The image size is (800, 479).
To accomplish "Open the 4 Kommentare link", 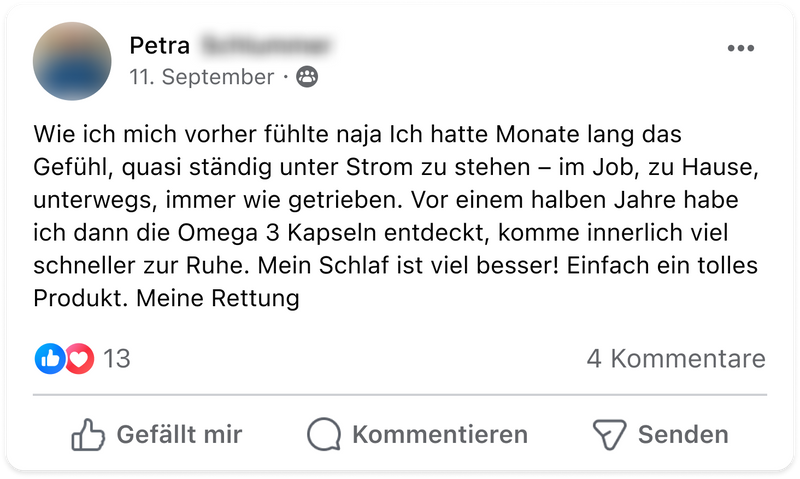I will click(x=676, y=359).
